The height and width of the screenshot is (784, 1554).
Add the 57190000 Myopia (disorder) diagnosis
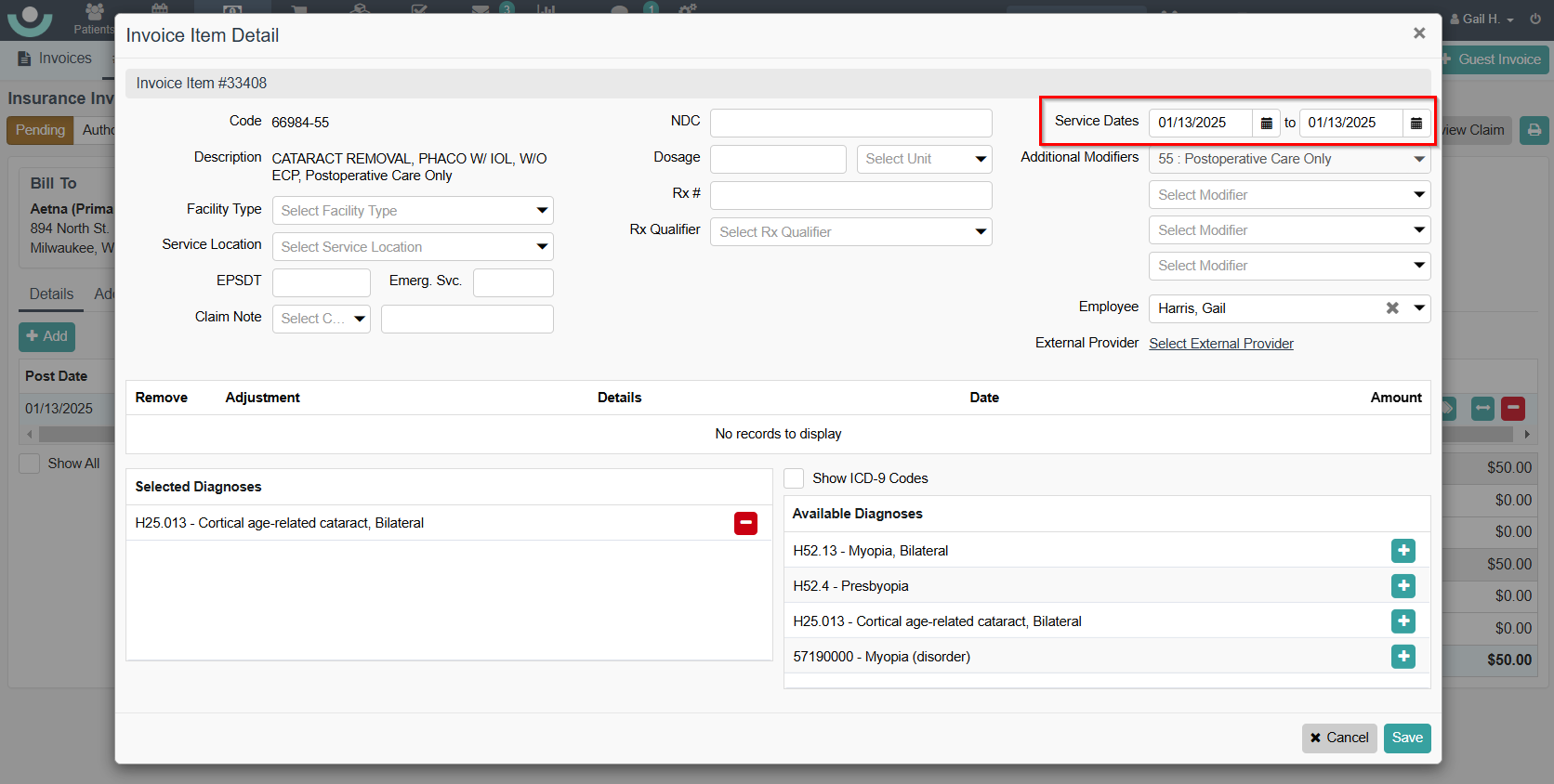[x=1403, y=657]
